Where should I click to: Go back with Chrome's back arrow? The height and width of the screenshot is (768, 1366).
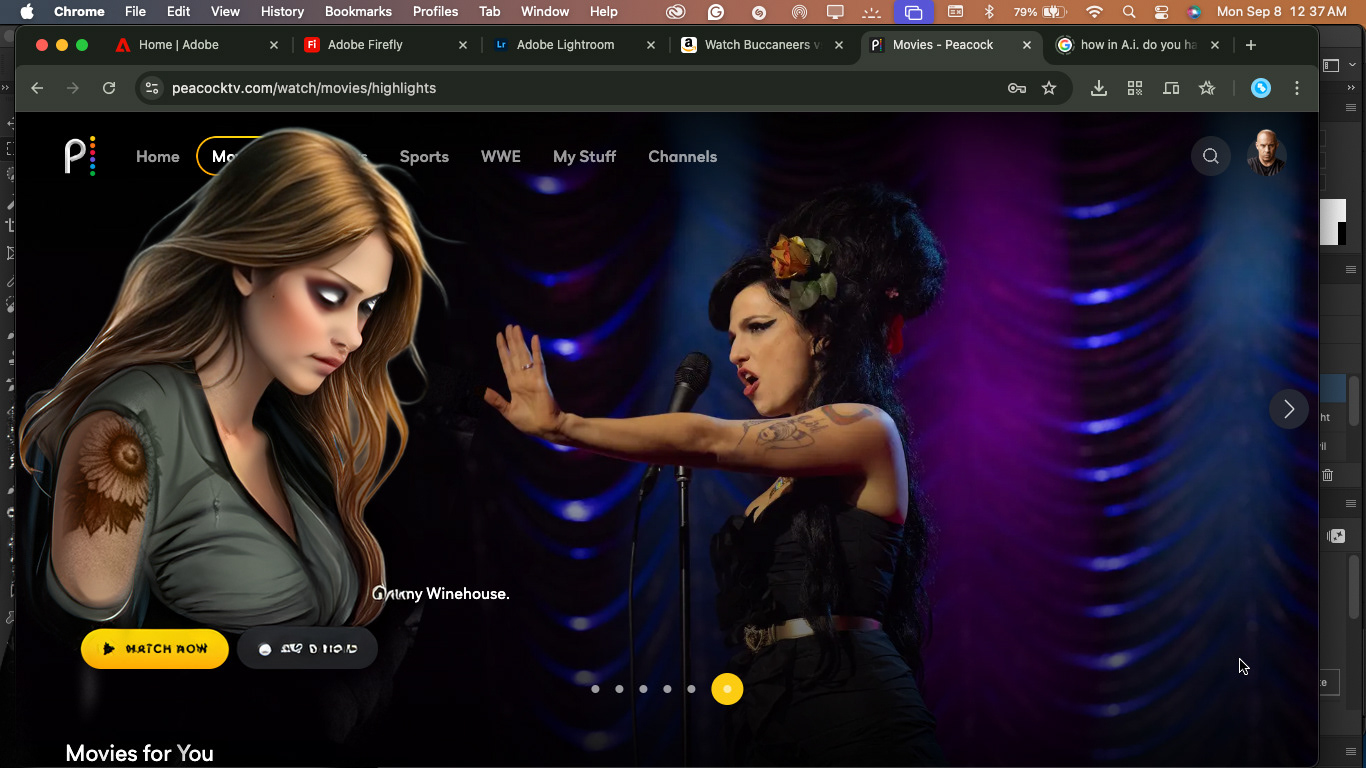point(37,88)
